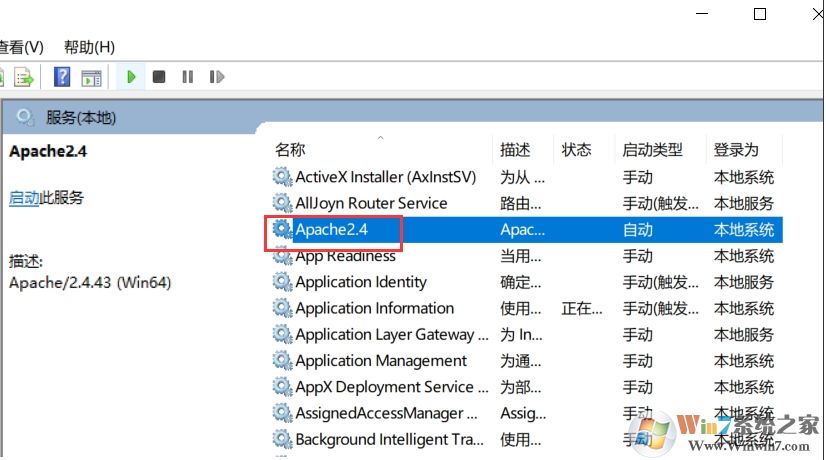Image resolution: width=826 pixels, height=460 pixels.
Task: Minimize the Services window
Action: [x=702, y=14]
